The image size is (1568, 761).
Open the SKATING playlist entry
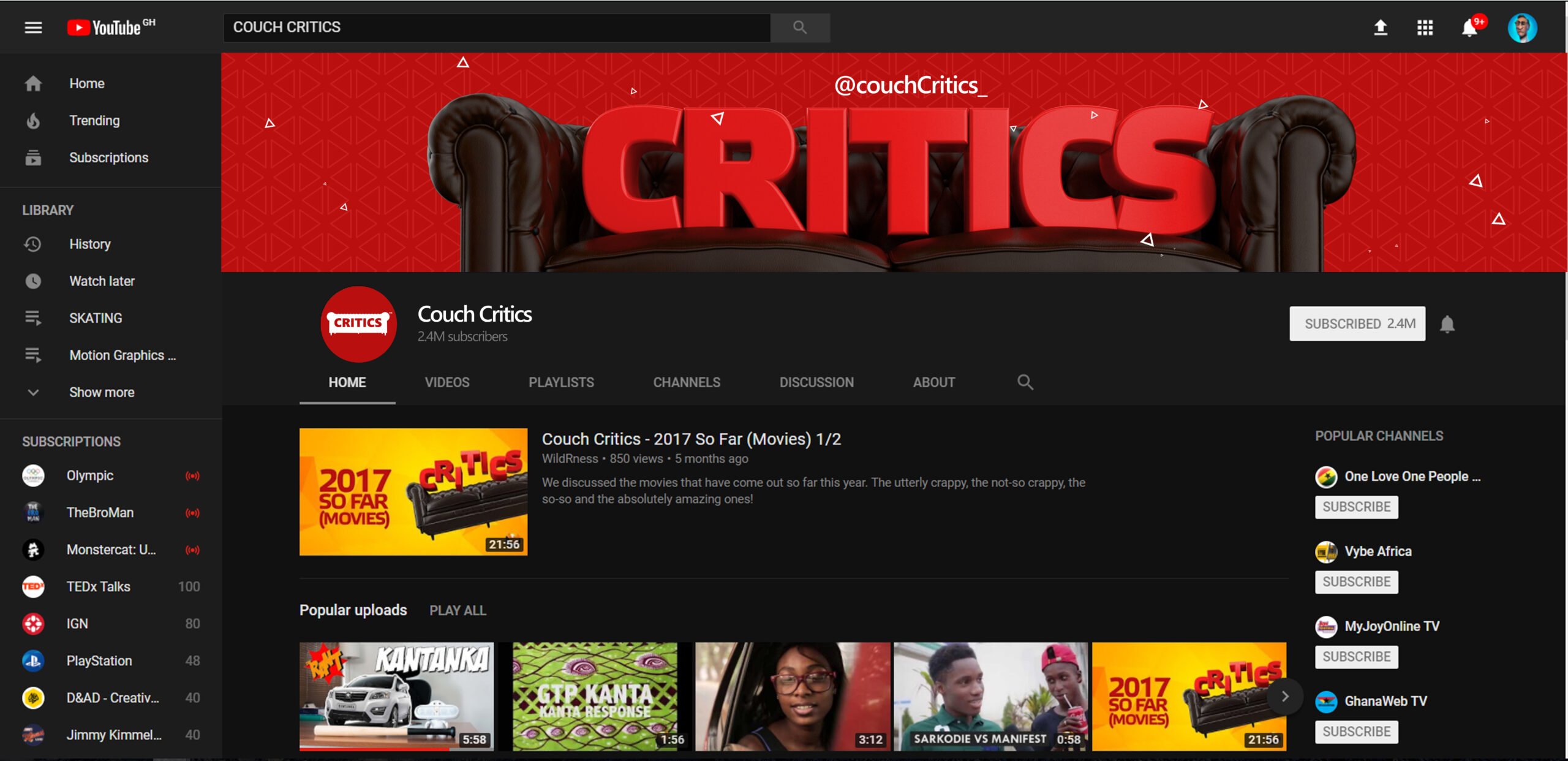(x=96, y=318)
